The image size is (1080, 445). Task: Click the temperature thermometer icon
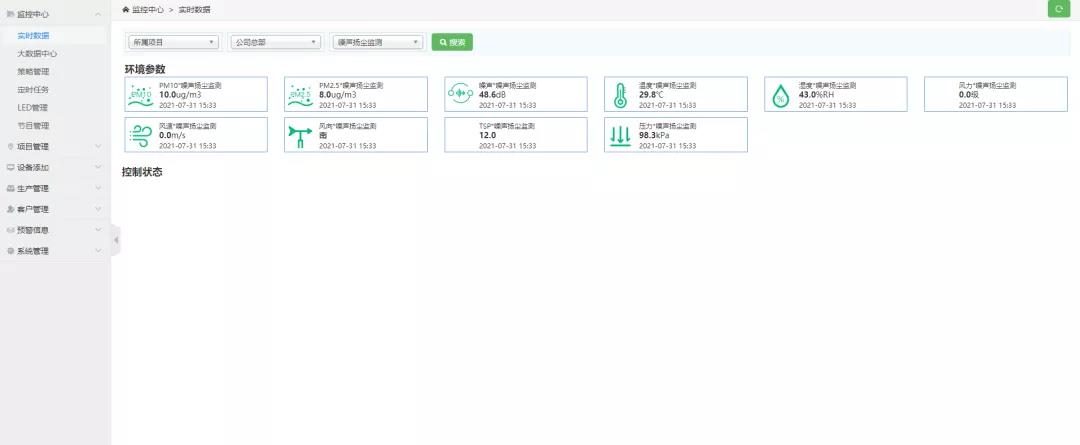[x=620, y=96]
